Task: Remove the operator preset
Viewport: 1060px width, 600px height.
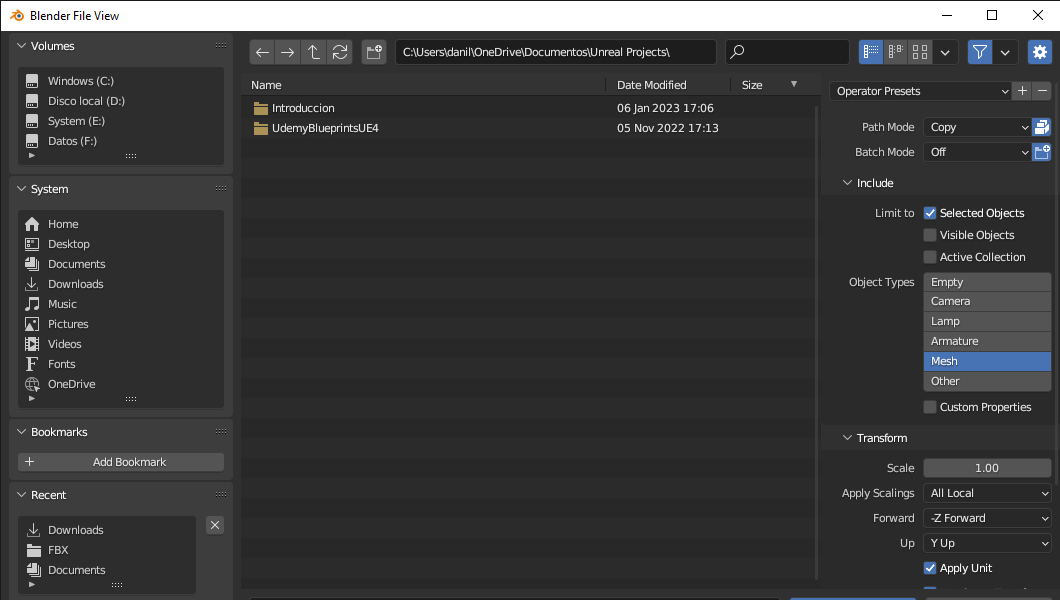Action: (1042, 91)
